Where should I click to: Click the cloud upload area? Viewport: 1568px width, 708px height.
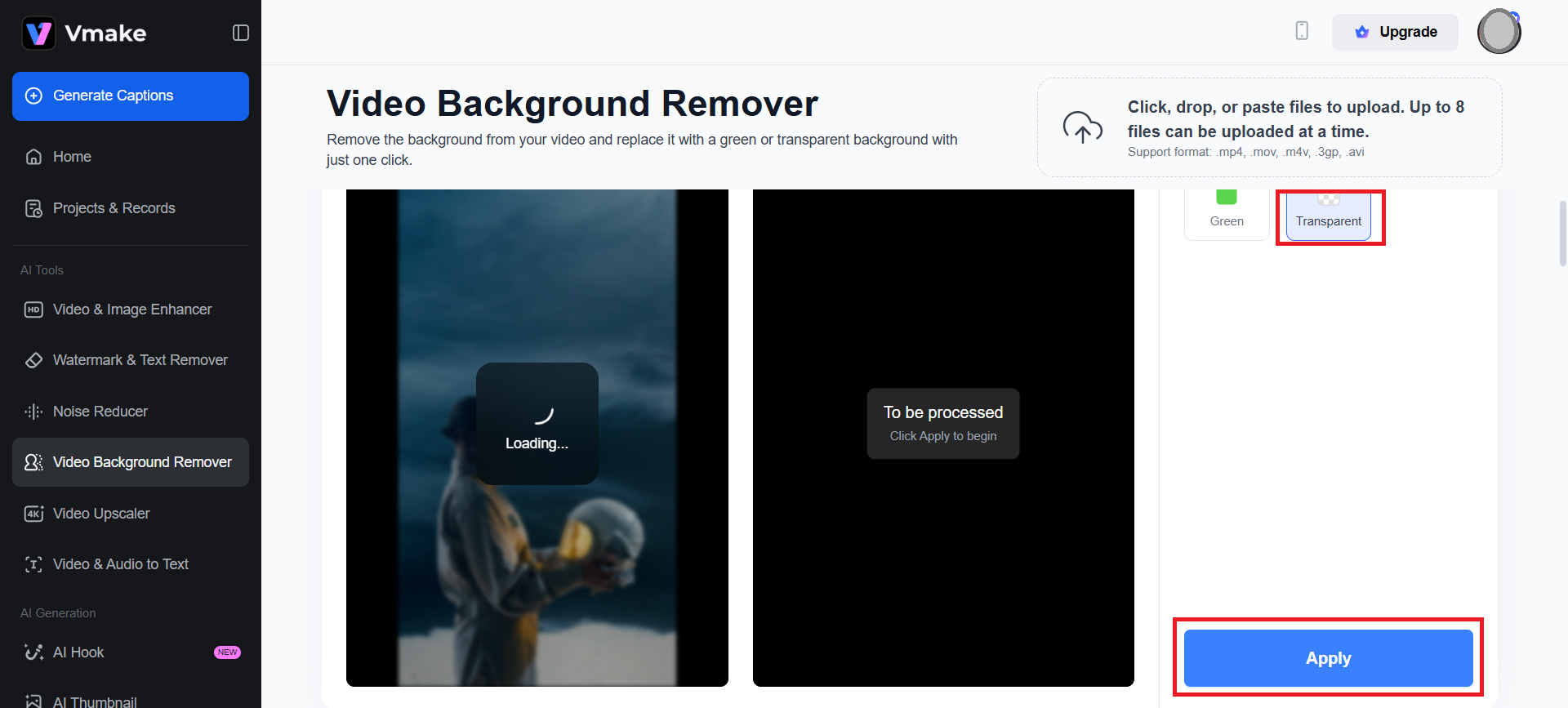pos(1269,127)
